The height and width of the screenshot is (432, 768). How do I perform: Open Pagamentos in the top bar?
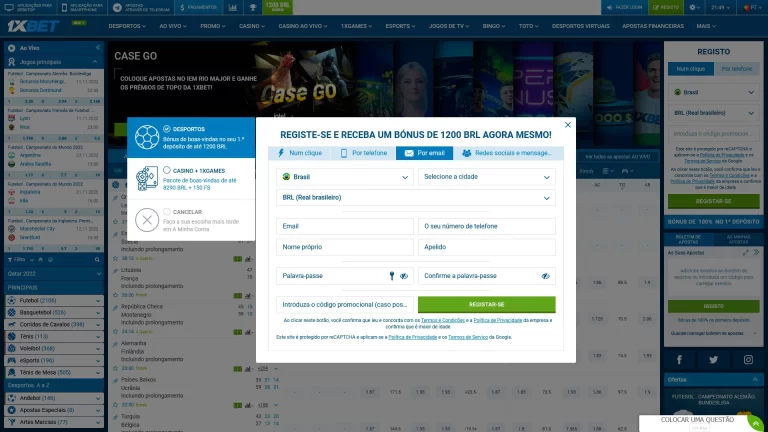coord(198,7)
